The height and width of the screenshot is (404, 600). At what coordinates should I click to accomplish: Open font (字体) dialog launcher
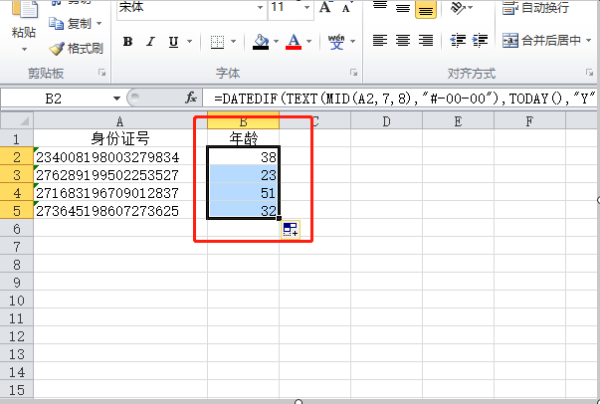point(354,72)
